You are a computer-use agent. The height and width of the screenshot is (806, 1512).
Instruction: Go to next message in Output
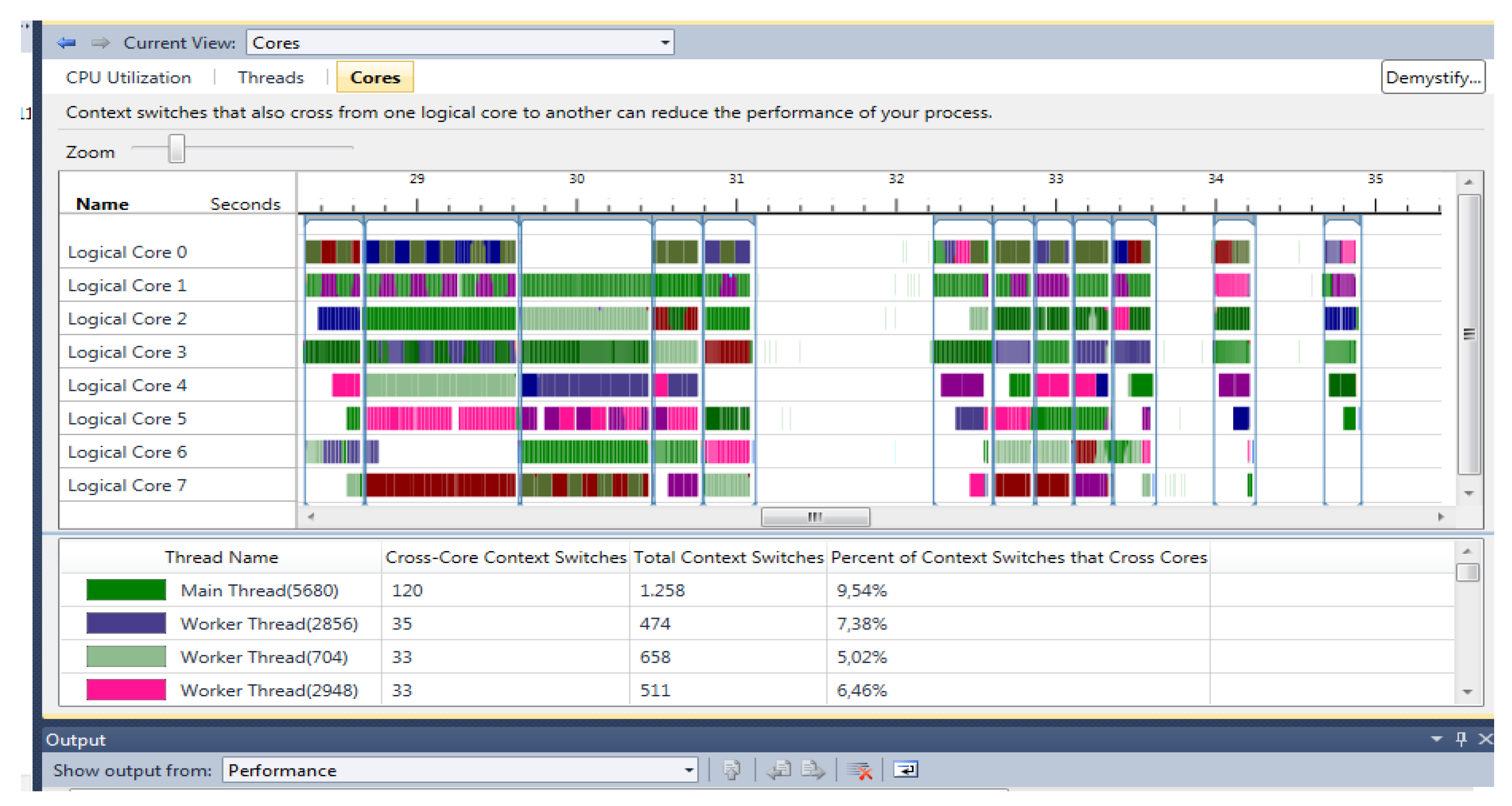click(813, 769)
